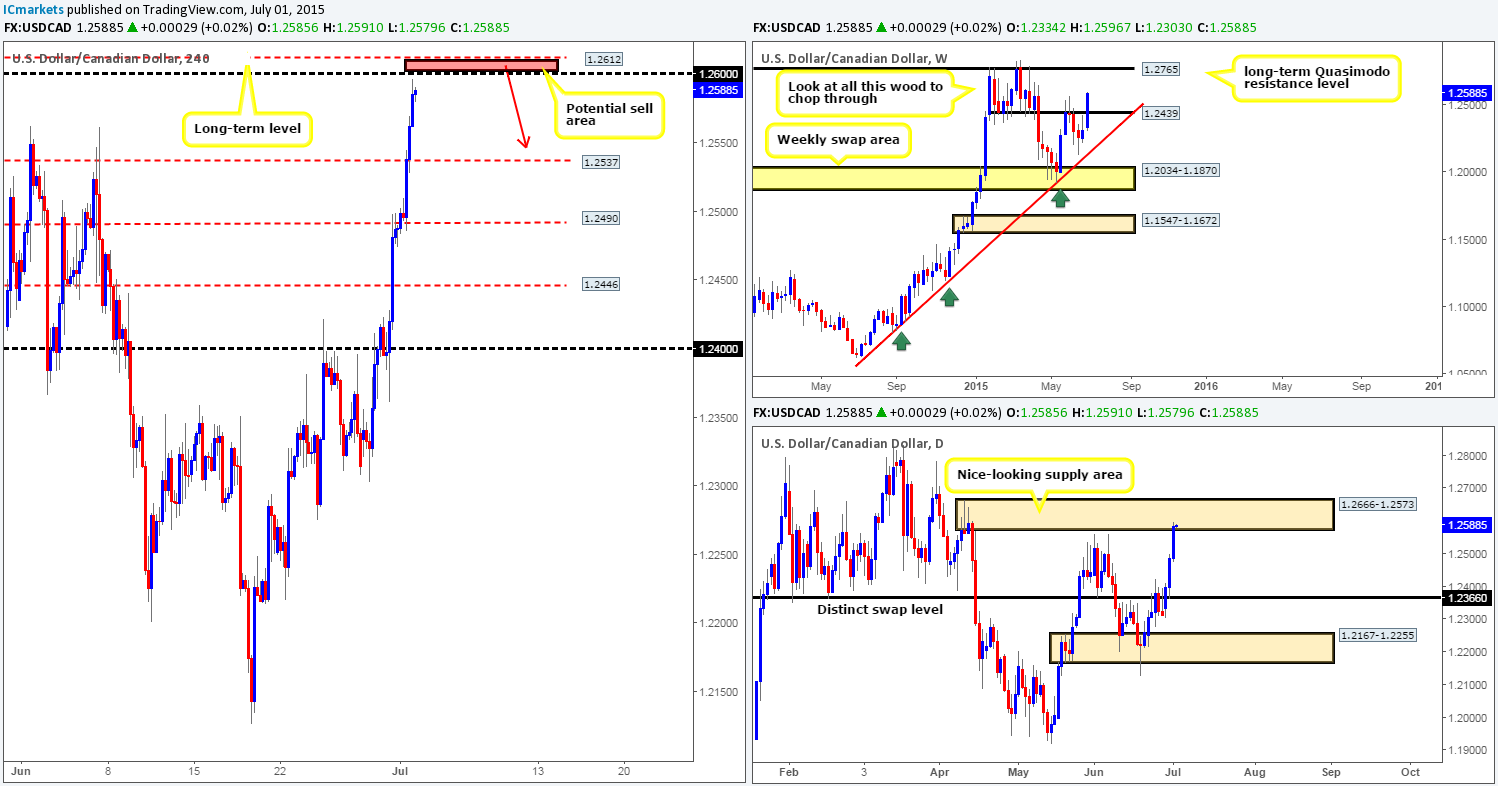
Task: Click the 1.2439 level label on weekly chart
Action: click(x=1160, y=114)
